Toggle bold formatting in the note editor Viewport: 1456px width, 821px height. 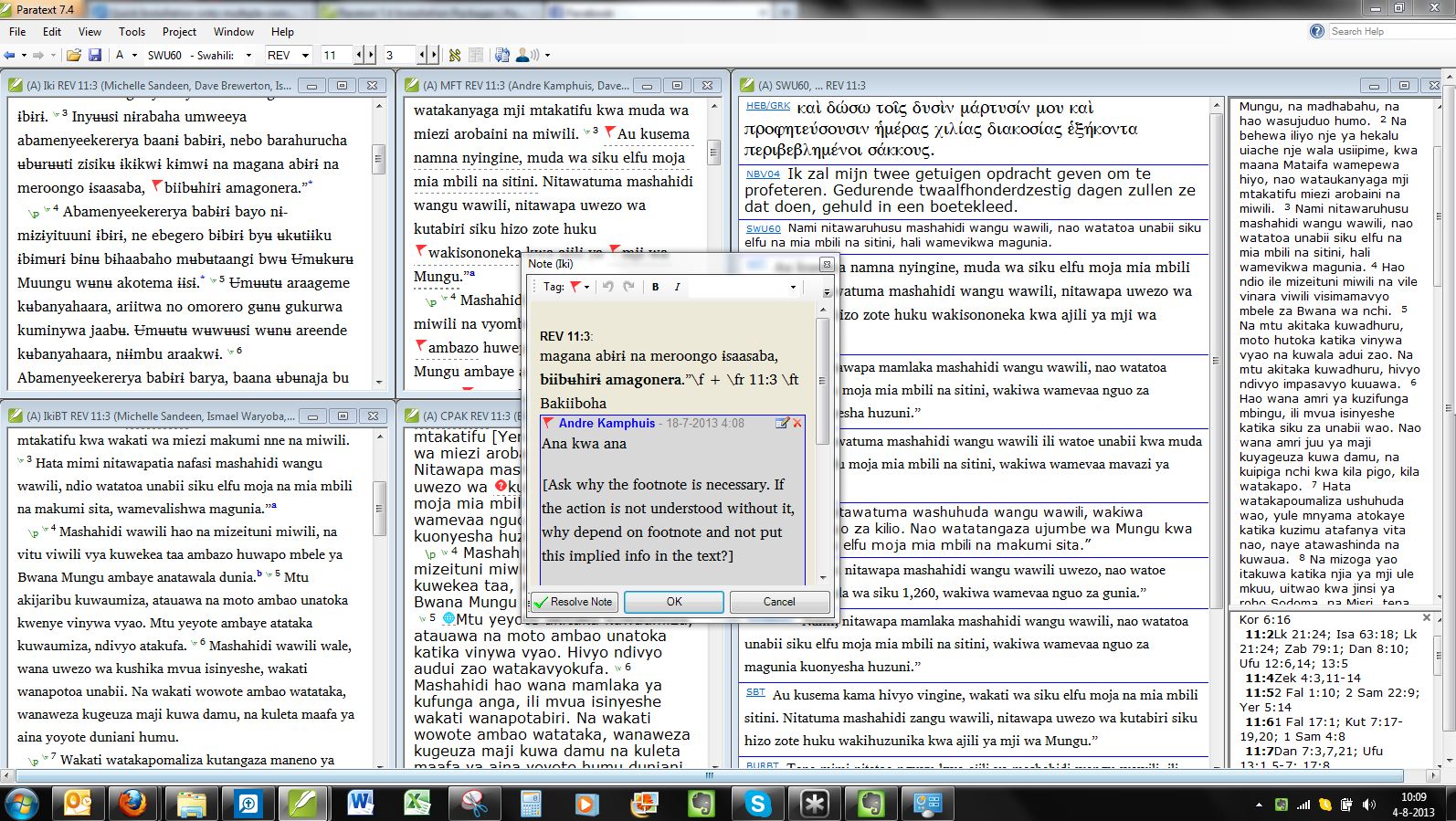(655, 287)
